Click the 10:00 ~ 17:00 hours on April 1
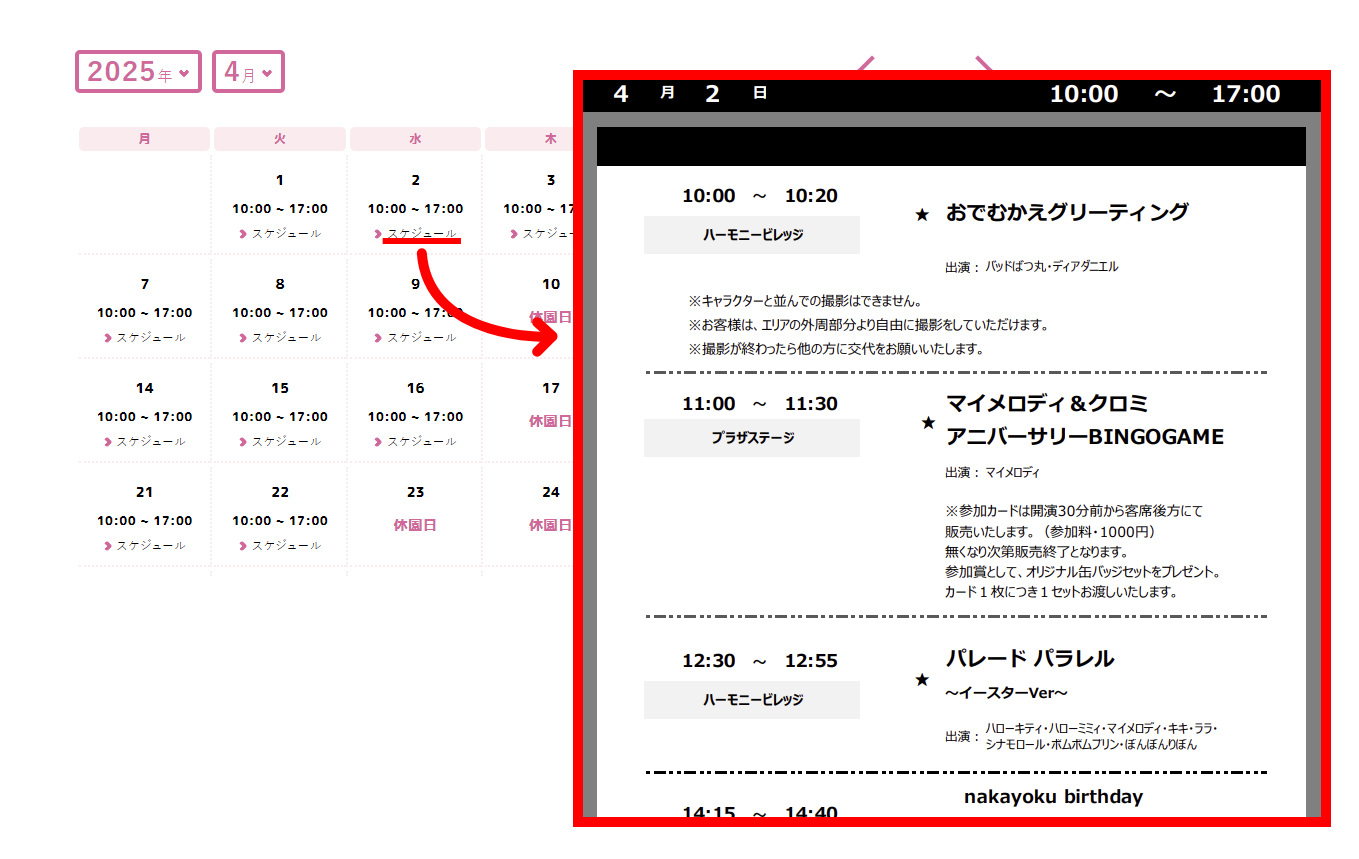 (280, 209)
